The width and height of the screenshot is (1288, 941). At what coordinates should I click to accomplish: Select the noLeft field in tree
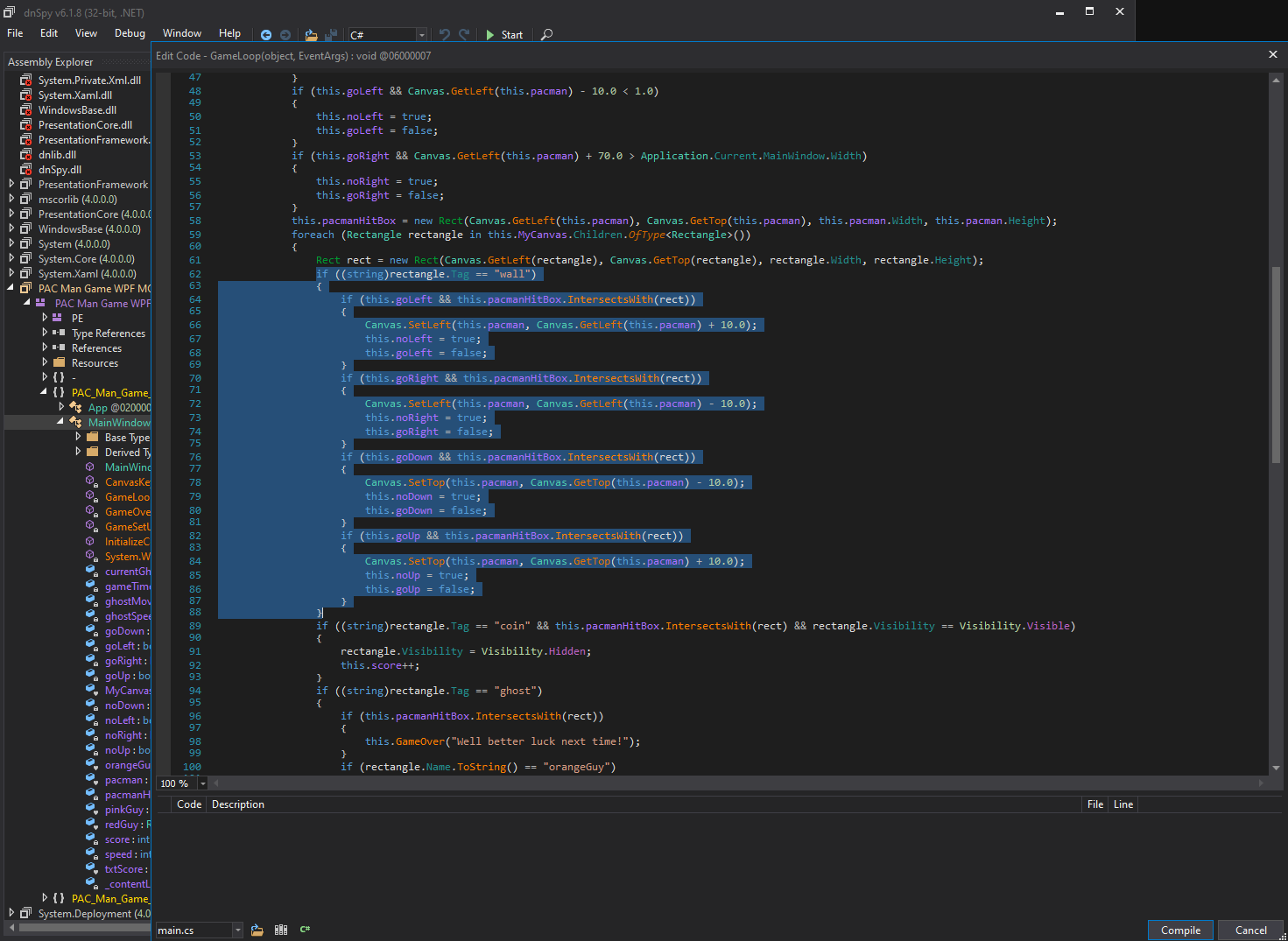pos(127,720)
